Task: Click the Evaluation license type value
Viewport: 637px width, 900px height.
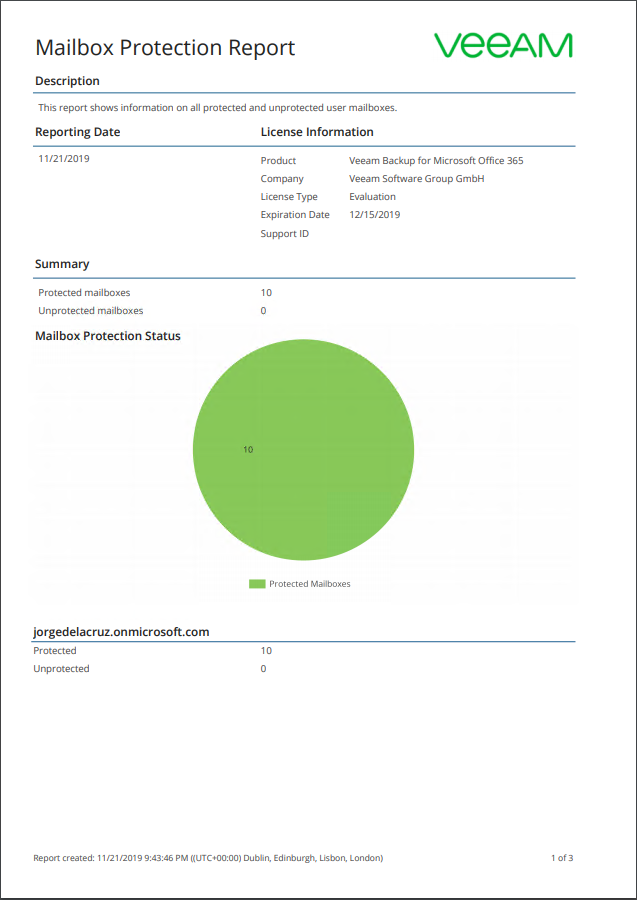Action: pos(372,196)
